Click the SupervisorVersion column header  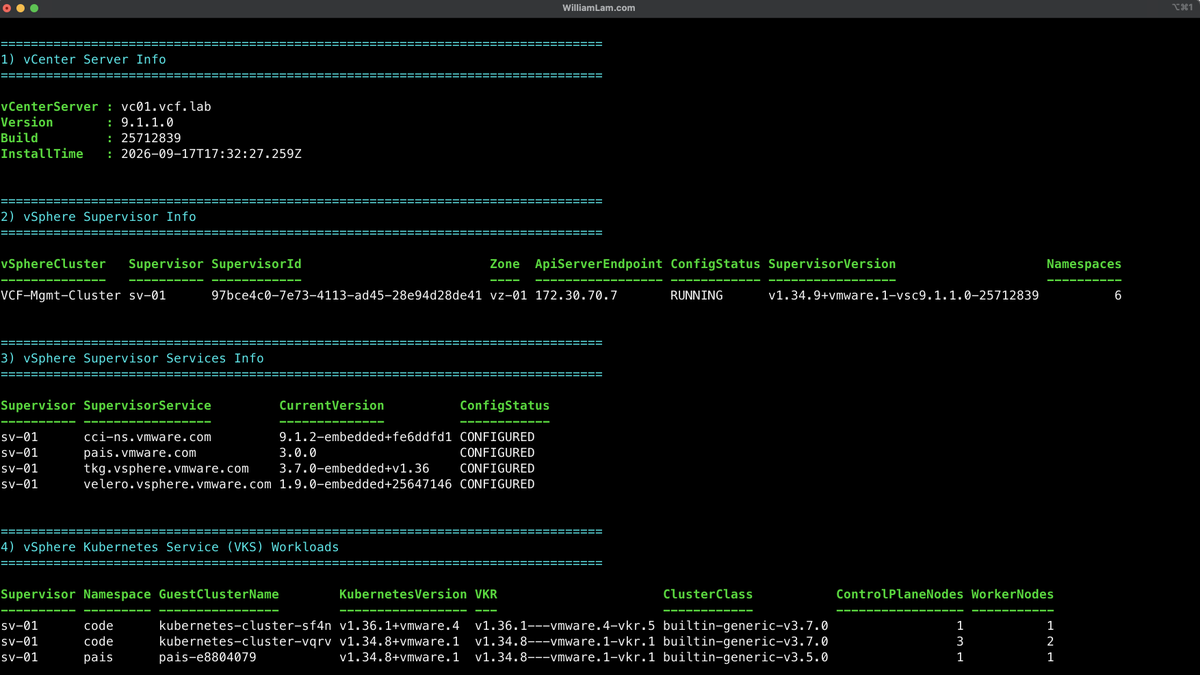[x=832, y=264]
